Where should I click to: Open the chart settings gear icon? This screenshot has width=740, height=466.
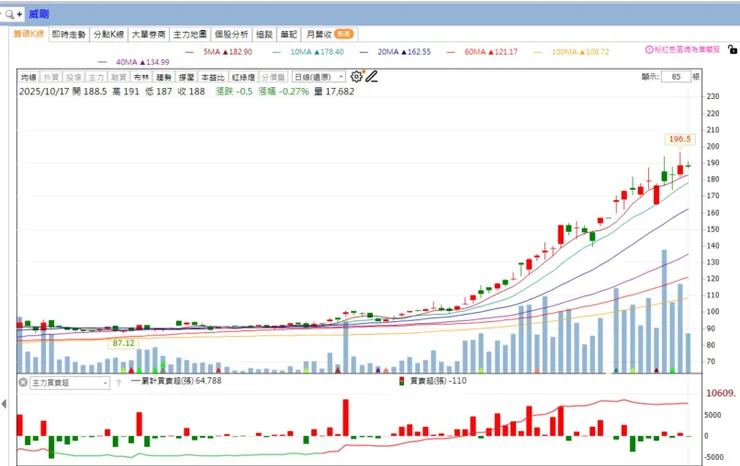pyautogui.click(x=356, y=76)
